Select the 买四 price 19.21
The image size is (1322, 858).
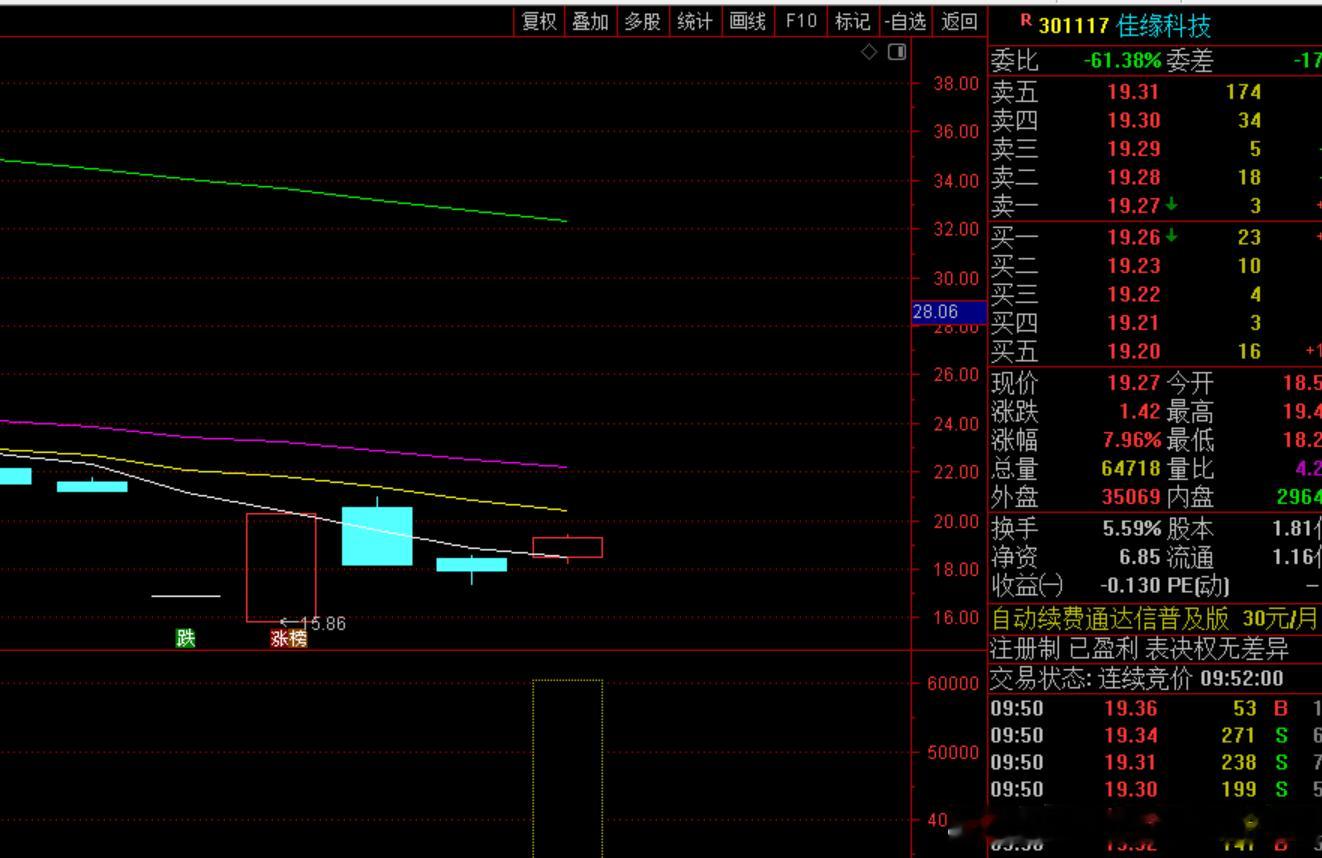pos(1133,323)
